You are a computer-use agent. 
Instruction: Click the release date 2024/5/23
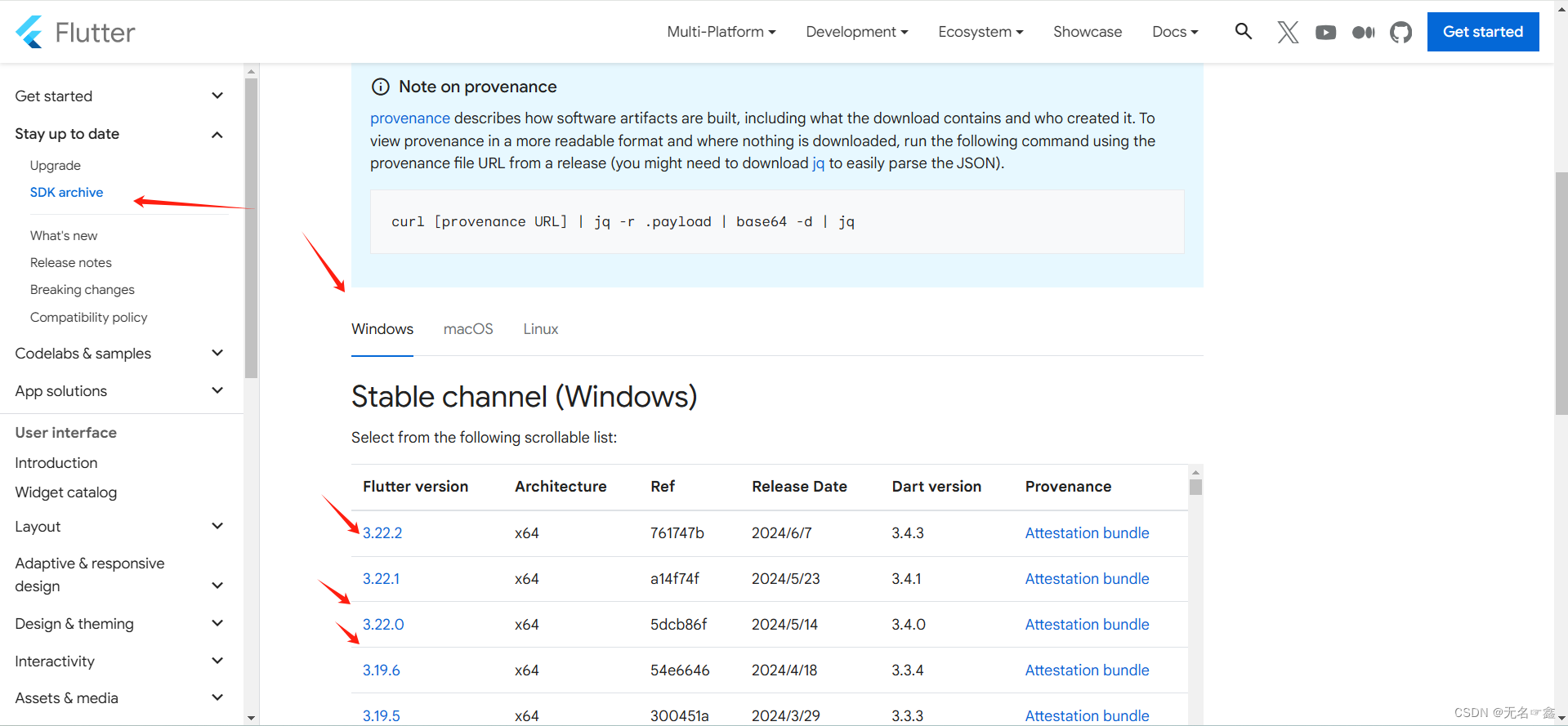coord(786,579)
